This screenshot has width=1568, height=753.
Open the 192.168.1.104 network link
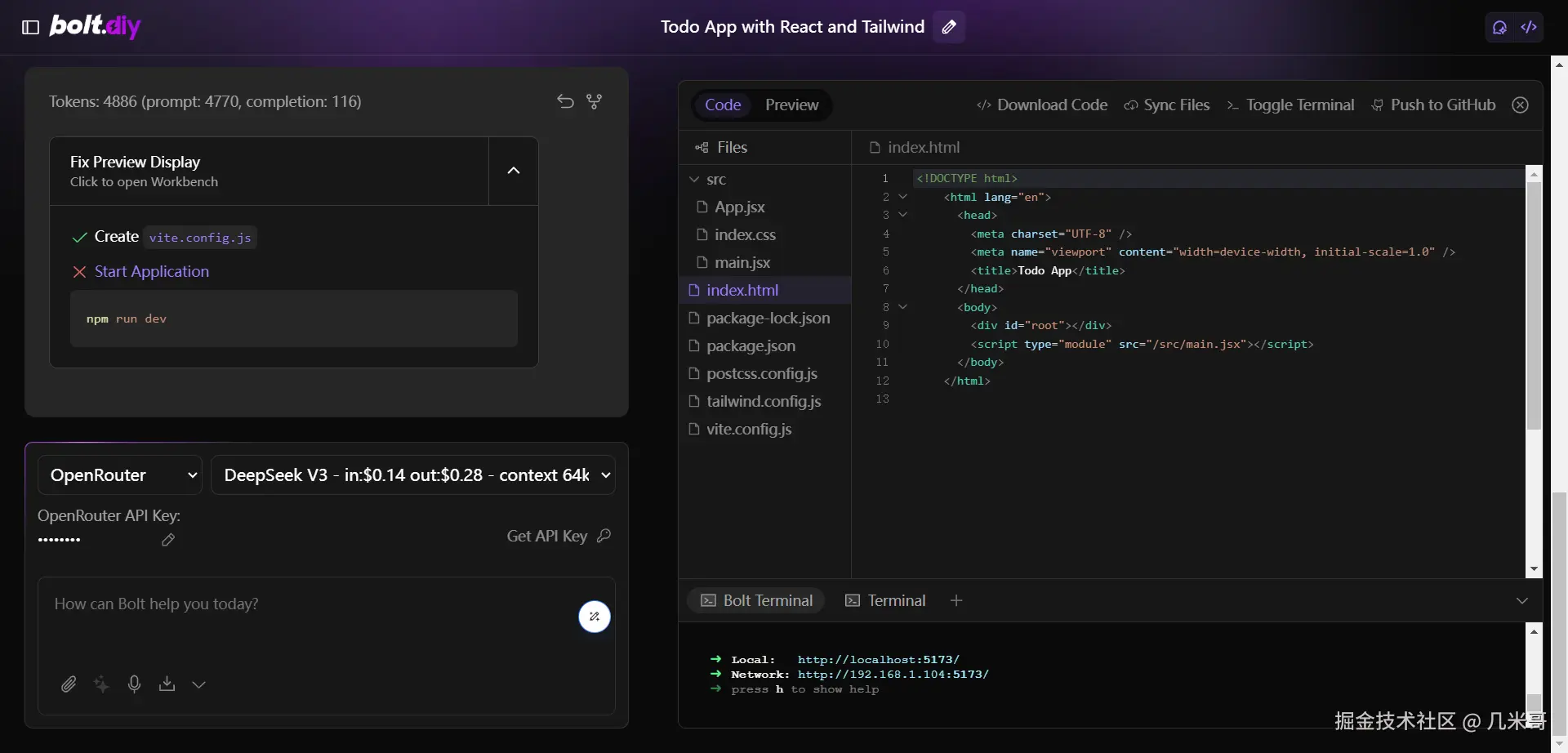[x=893, y=675]
